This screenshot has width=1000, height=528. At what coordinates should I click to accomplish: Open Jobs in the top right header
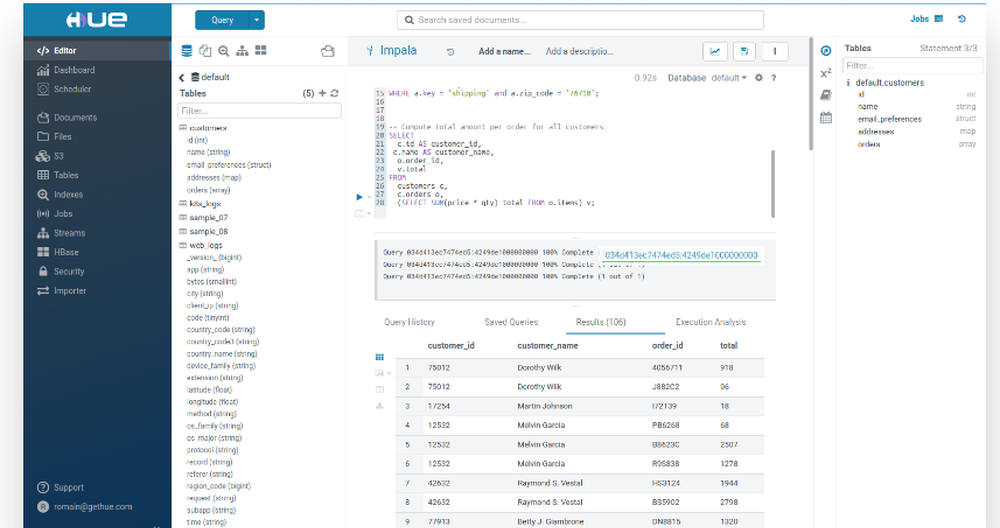(926, 19)
